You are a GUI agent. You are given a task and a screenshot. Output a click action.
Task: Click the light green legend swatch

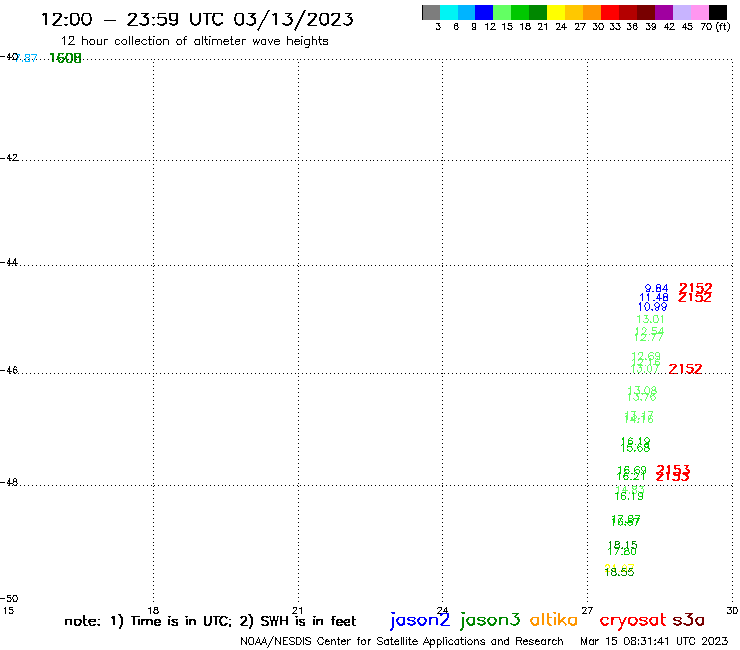tap(502, 13)
